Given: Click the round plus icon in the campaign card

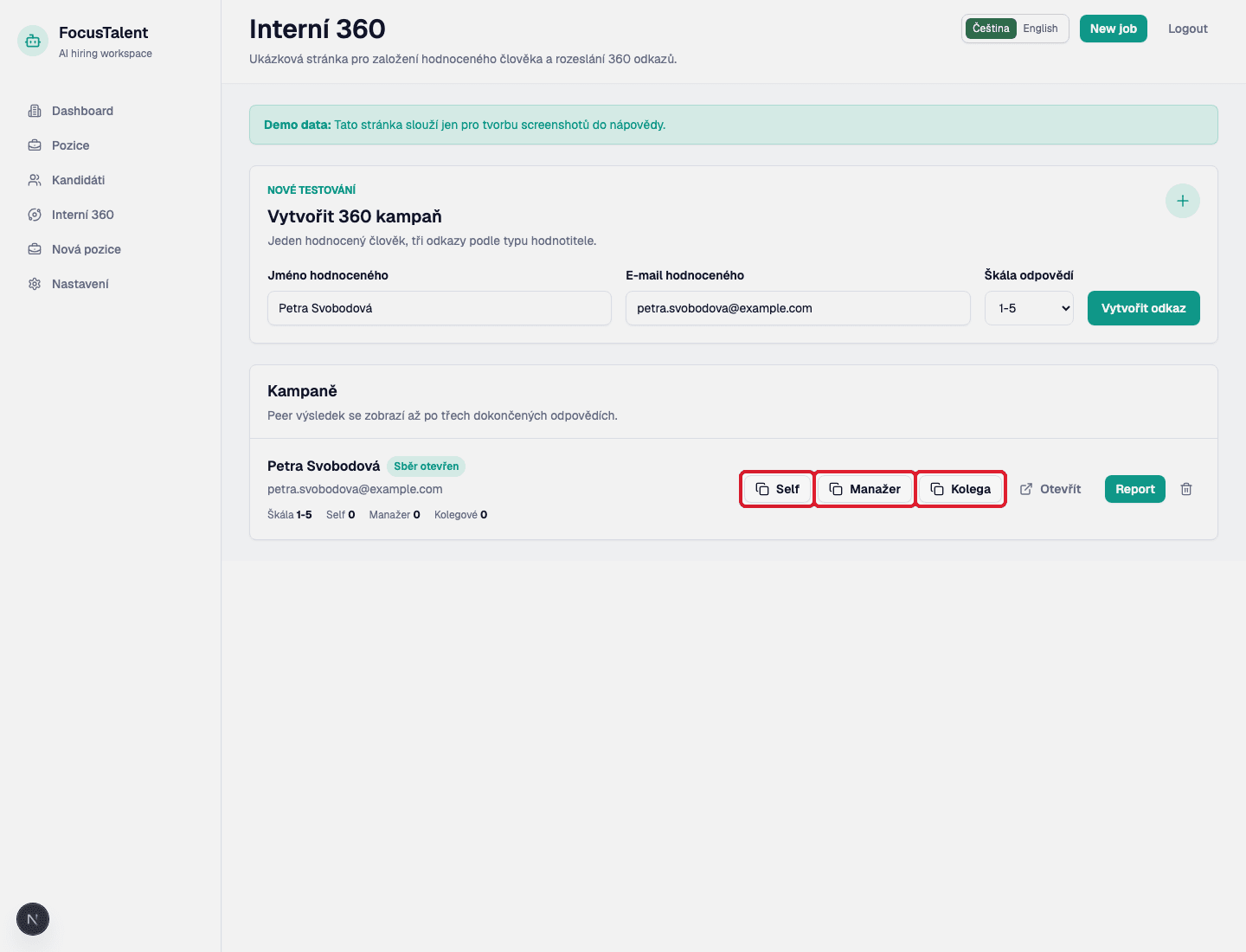Looking at the screenshot, I should 1183,201.
